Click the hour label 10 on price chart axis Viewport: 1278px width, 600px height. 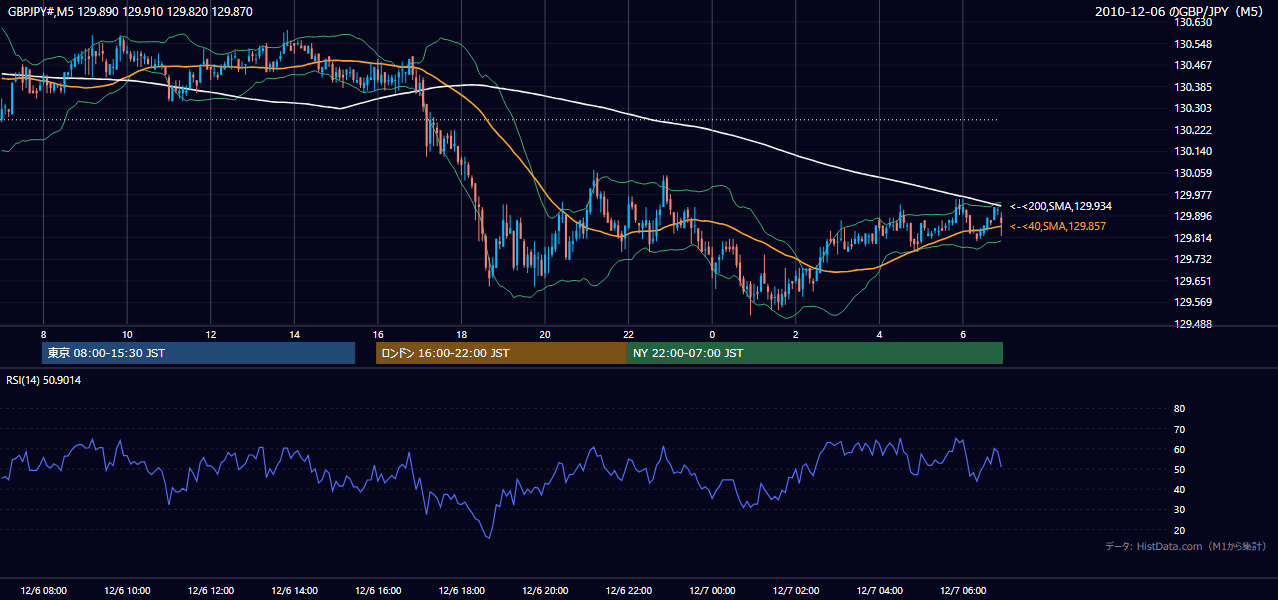pos(127,334)
